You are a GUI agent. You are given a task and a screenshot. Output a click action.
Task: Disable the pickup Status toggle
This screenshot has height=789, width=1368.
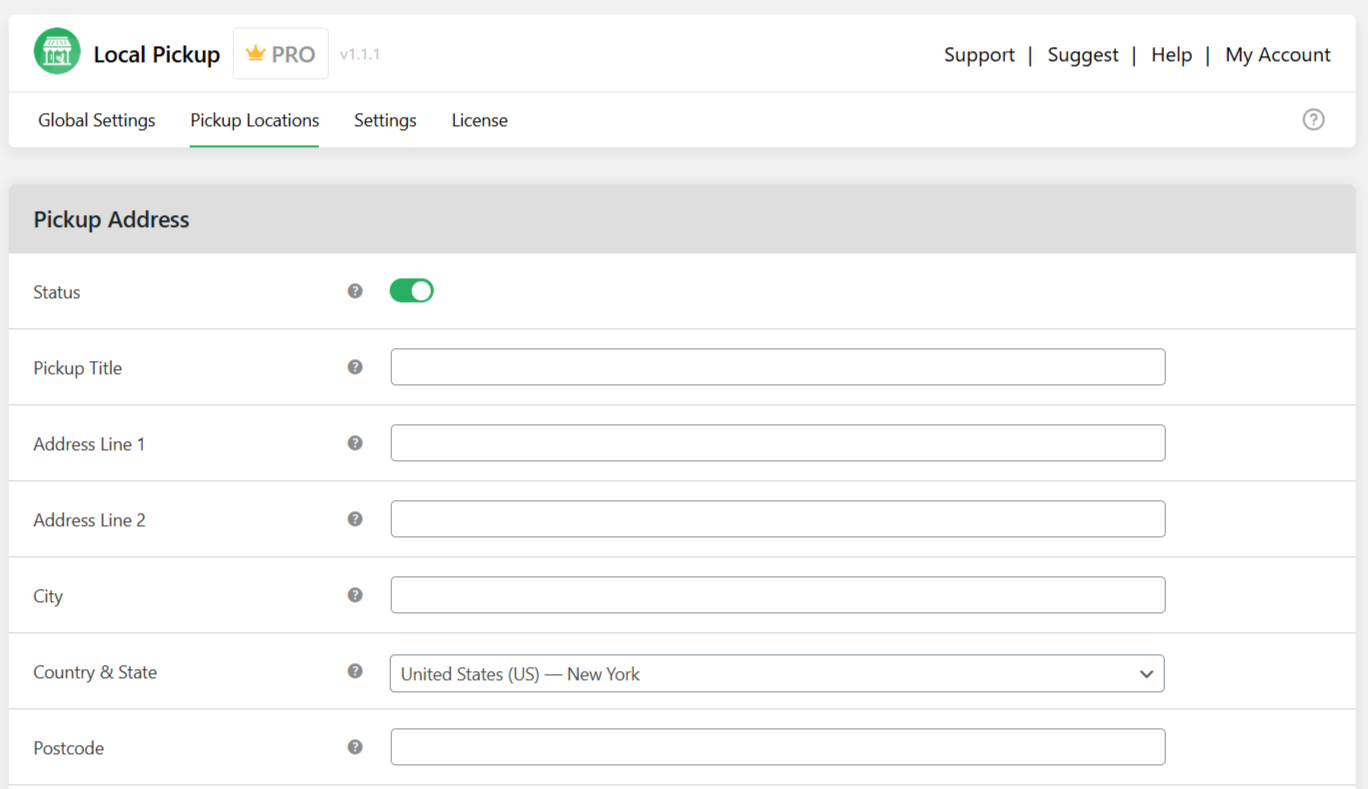(411, 291)
